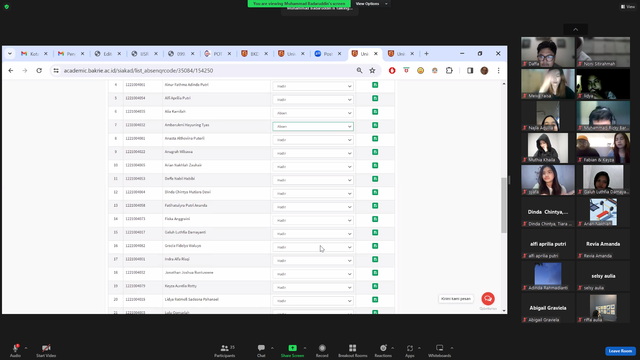Click the green action icon for Fiska Anggraini

click(375, 219)
